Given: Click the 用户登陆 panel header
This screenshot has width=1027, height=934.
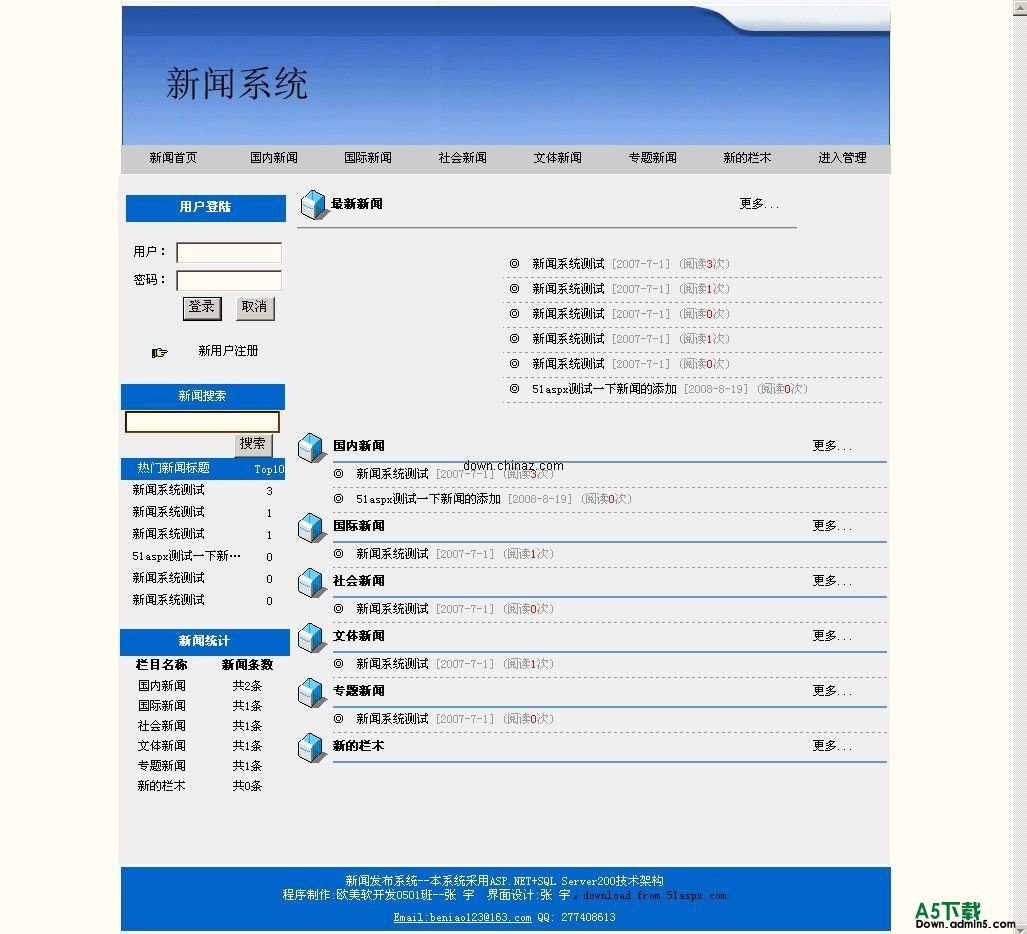Looking at the screenshot, I should coord(206,208).
